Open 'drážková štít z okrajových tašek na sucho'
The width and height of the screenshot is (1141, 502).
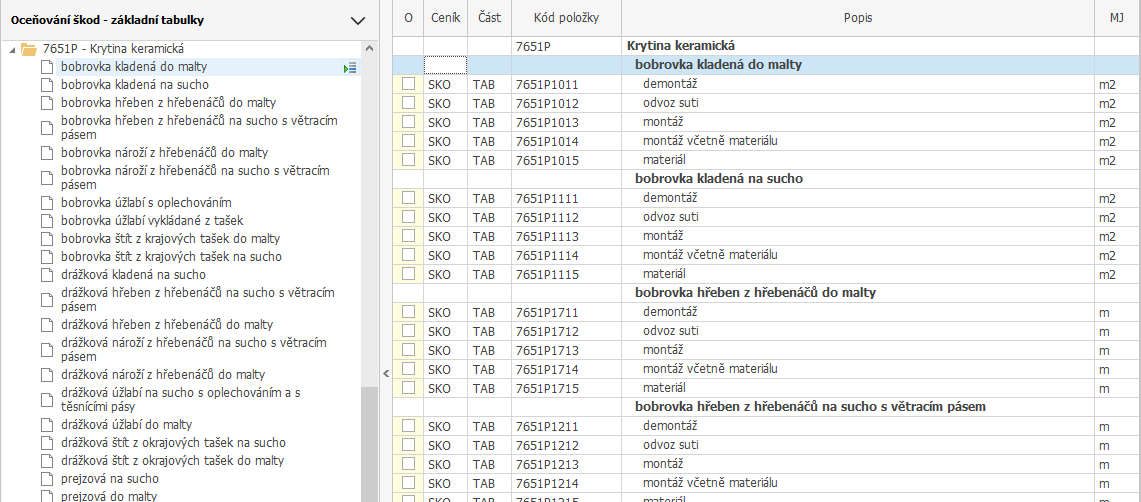[x=172, y=443]
